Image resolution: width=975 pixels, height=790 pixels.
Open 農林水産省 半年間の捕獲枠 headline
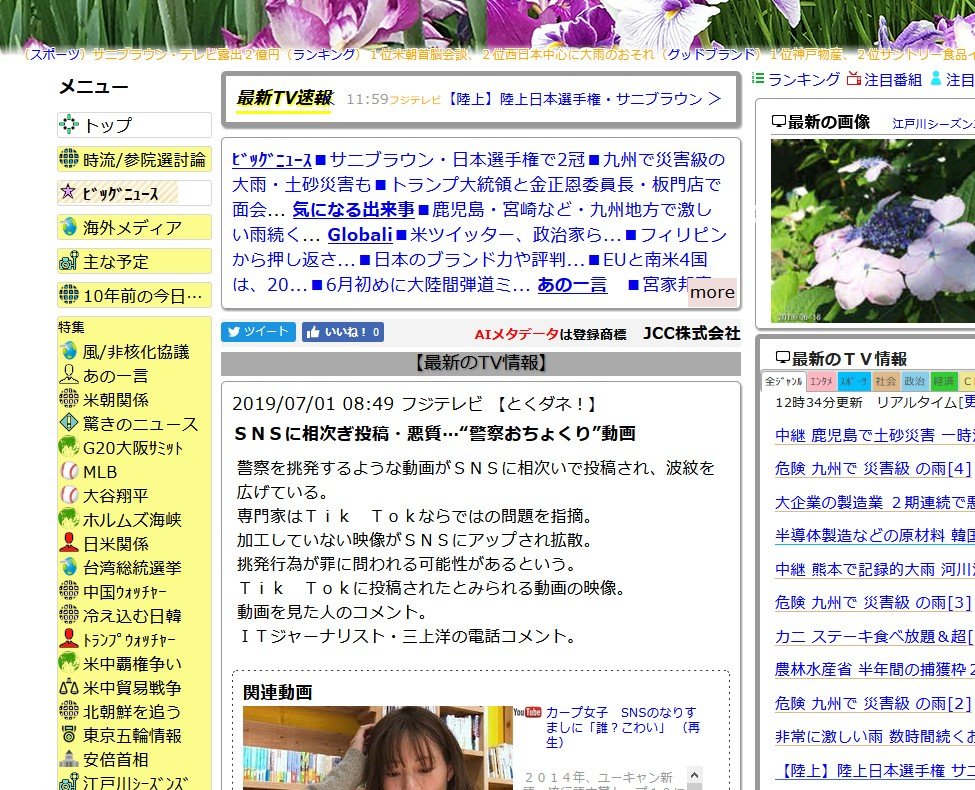point(875,669)
